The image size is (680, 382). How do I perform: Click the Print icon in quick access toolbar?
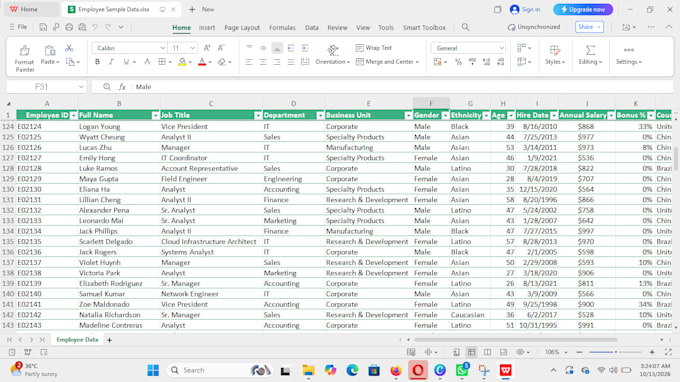tap(69, 27)
